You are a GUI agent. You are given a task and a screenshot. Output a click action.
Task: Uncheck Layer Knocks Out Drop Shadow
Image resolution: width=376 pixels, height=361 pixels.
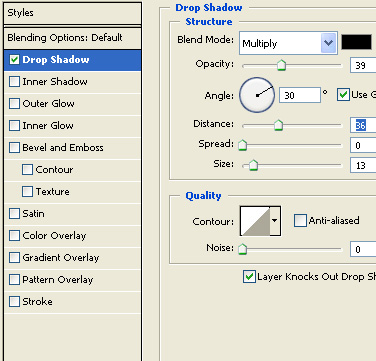click(x=249, y=277)
